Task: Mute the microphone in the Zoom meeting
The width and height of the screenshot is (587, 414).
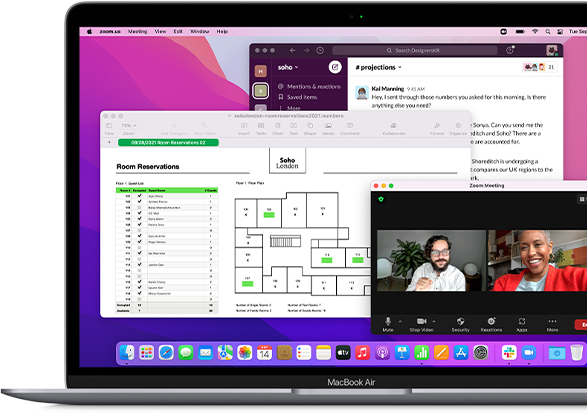Action: pyautogui.click(x=388, y=324)
